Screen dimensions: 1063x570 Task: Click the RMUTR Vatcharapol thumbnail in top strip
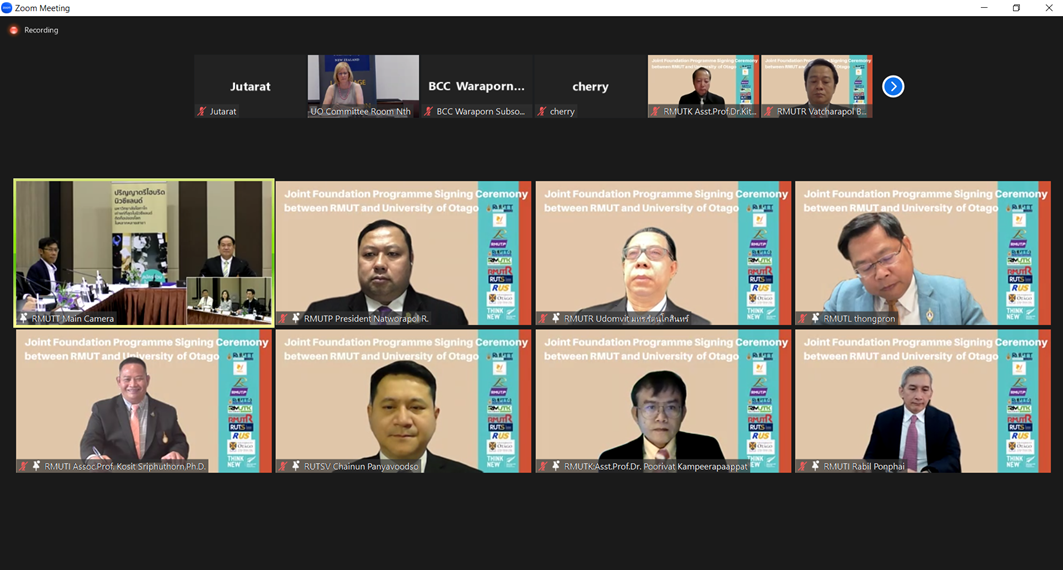(x=816, y=85)
